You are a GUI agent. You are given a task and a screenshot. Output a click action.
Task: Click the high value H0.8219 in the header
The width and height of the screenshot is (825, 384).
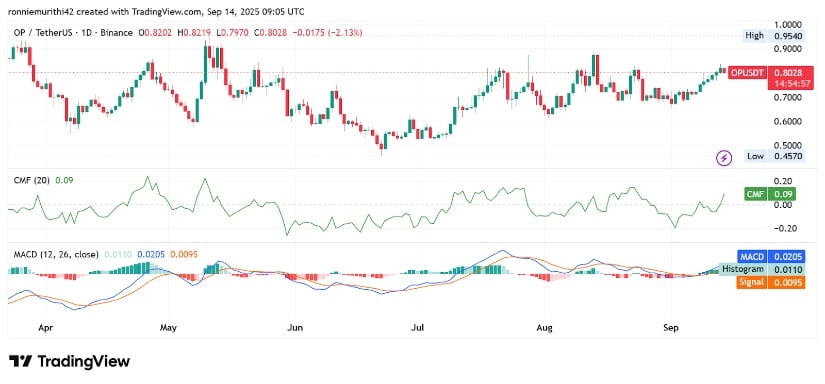195,33
